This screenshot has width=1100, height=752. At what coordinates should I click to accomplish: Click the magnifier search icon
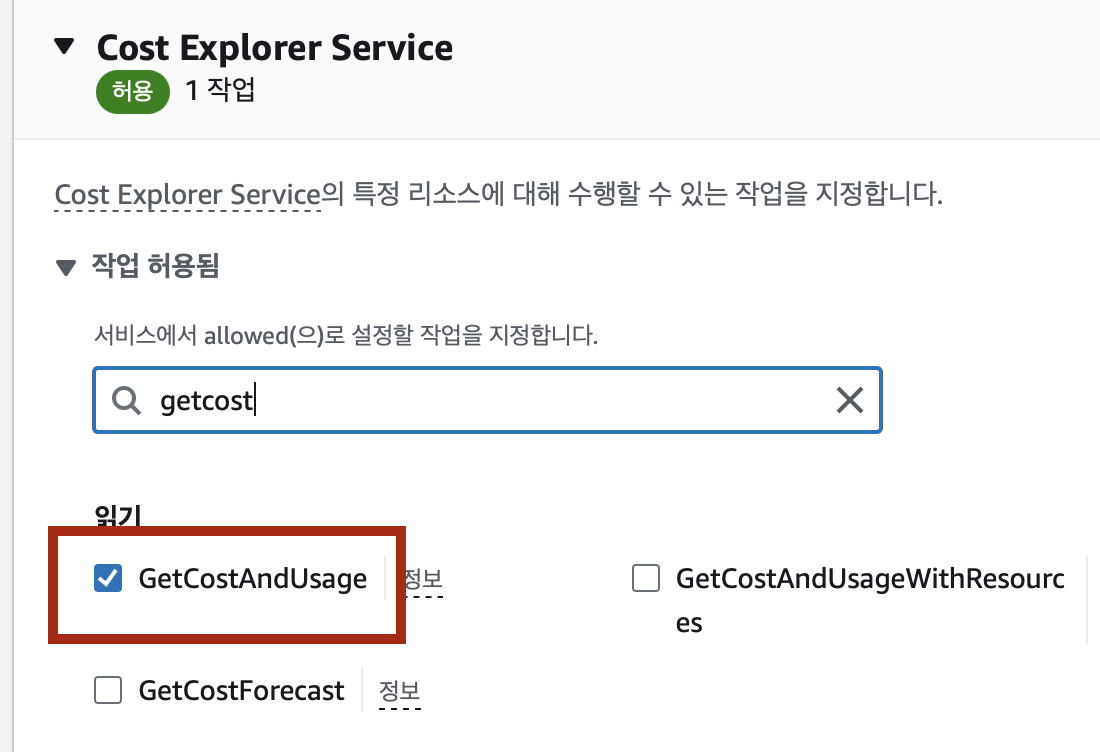(126, 401)
